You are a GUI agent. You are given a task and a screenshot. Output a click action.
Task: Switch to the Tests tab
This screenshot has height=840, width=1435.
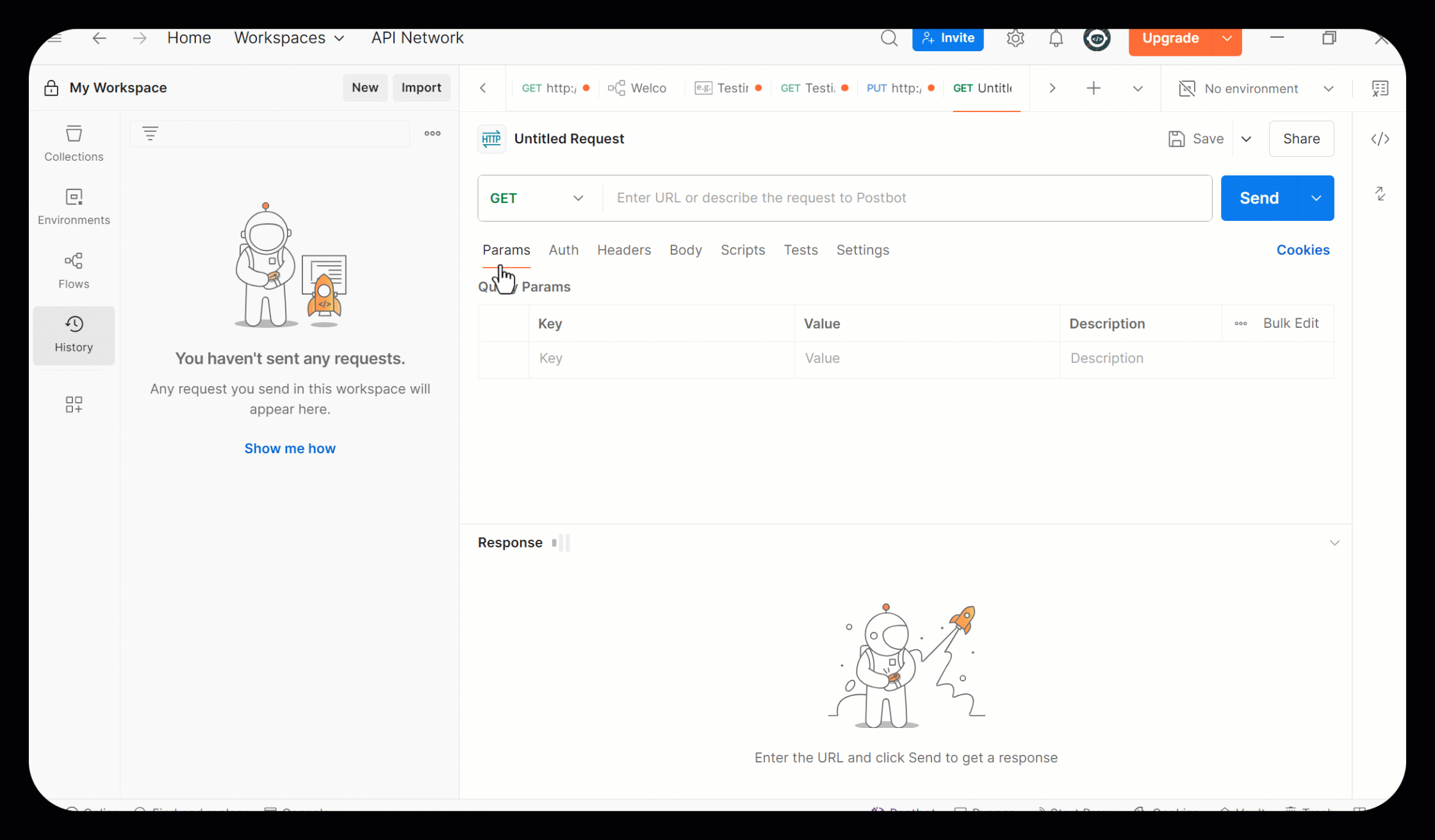point(801,250)
